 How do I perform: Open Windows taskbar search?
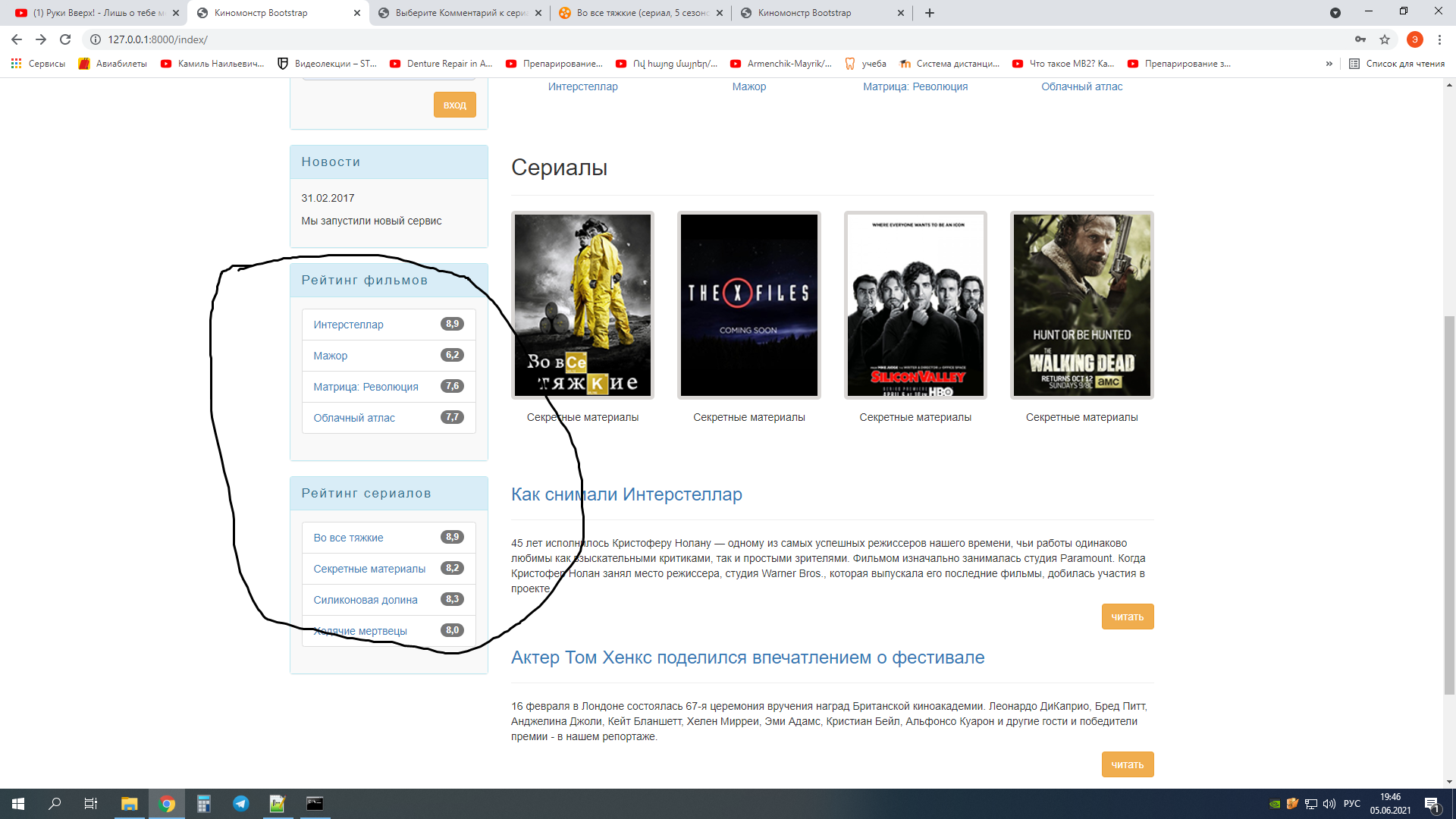click(55, 804)
